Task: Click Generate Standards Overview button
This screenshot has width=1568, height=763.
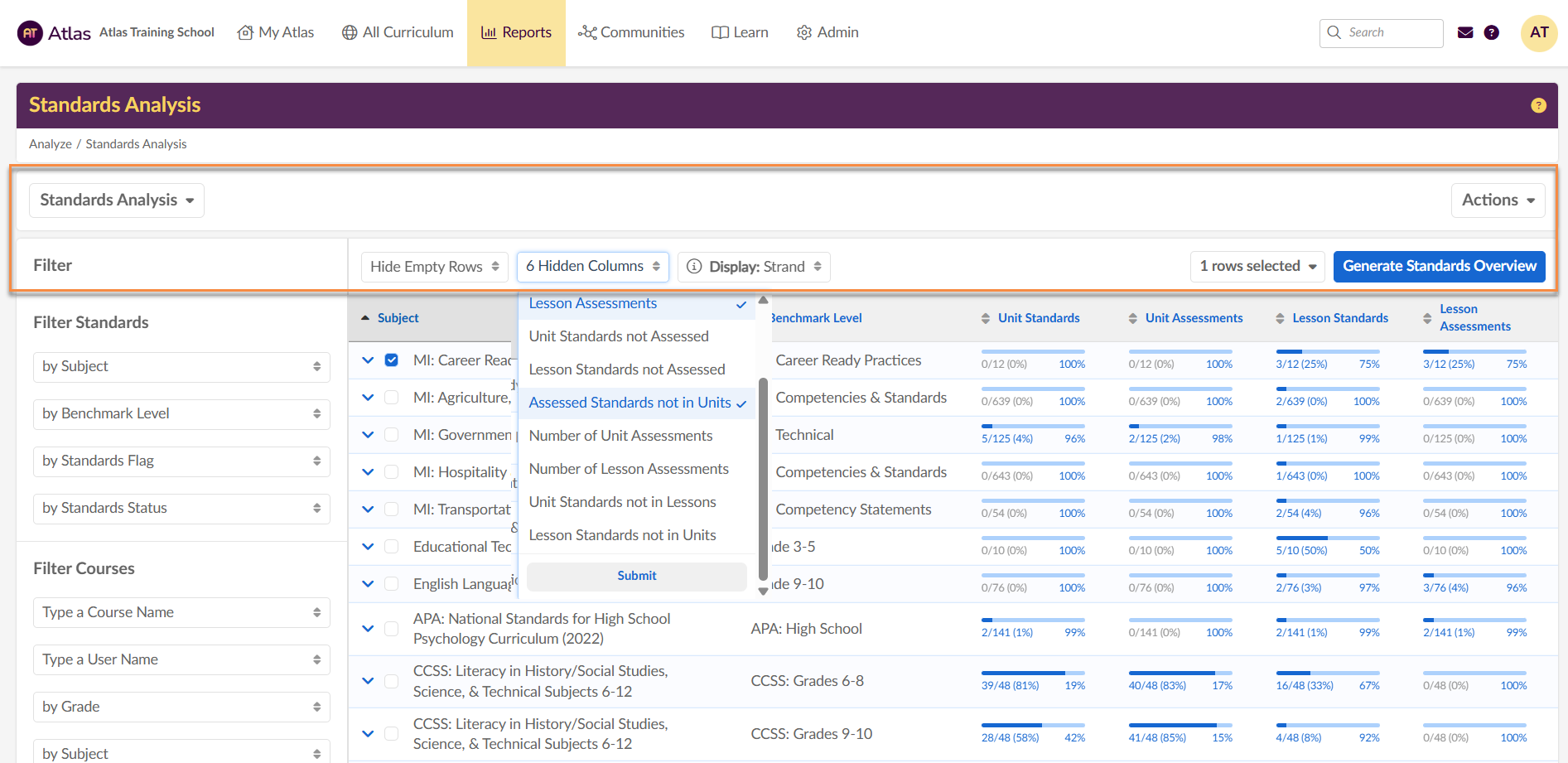Action: coord(1439,267)
